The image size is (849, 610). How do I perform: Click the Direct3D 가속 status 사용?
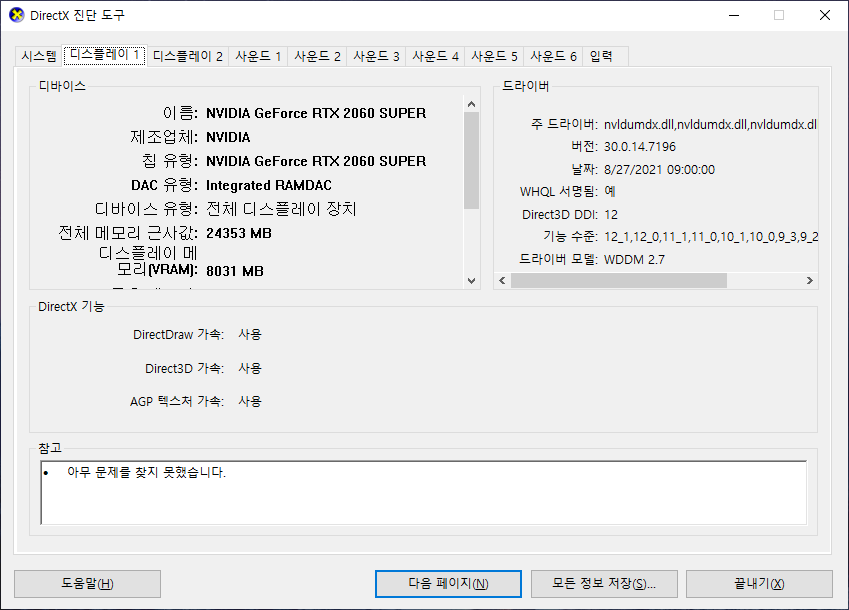point(250,369)
